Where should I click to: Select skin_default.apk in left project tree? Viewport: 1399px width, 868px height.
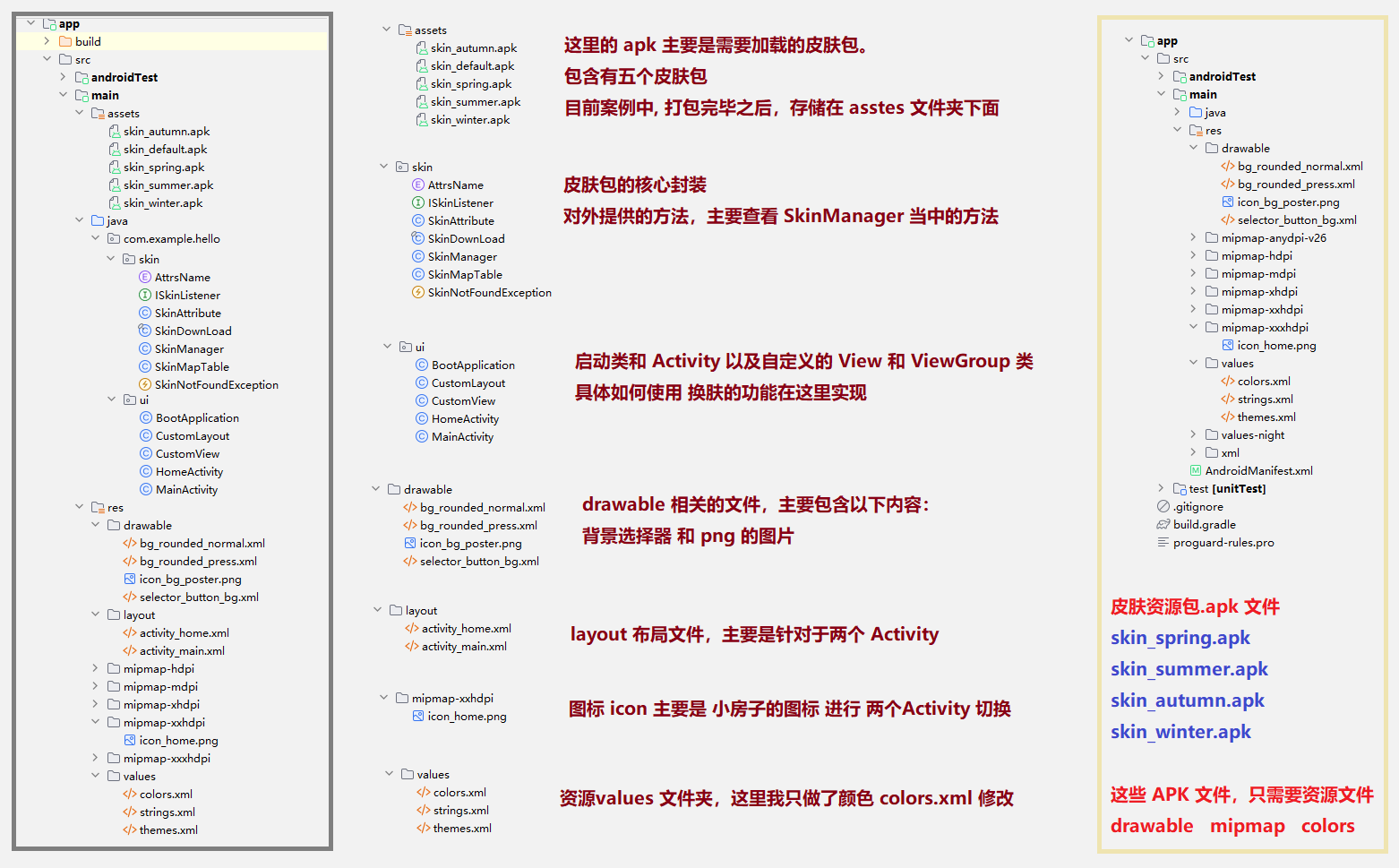point(166,149)
